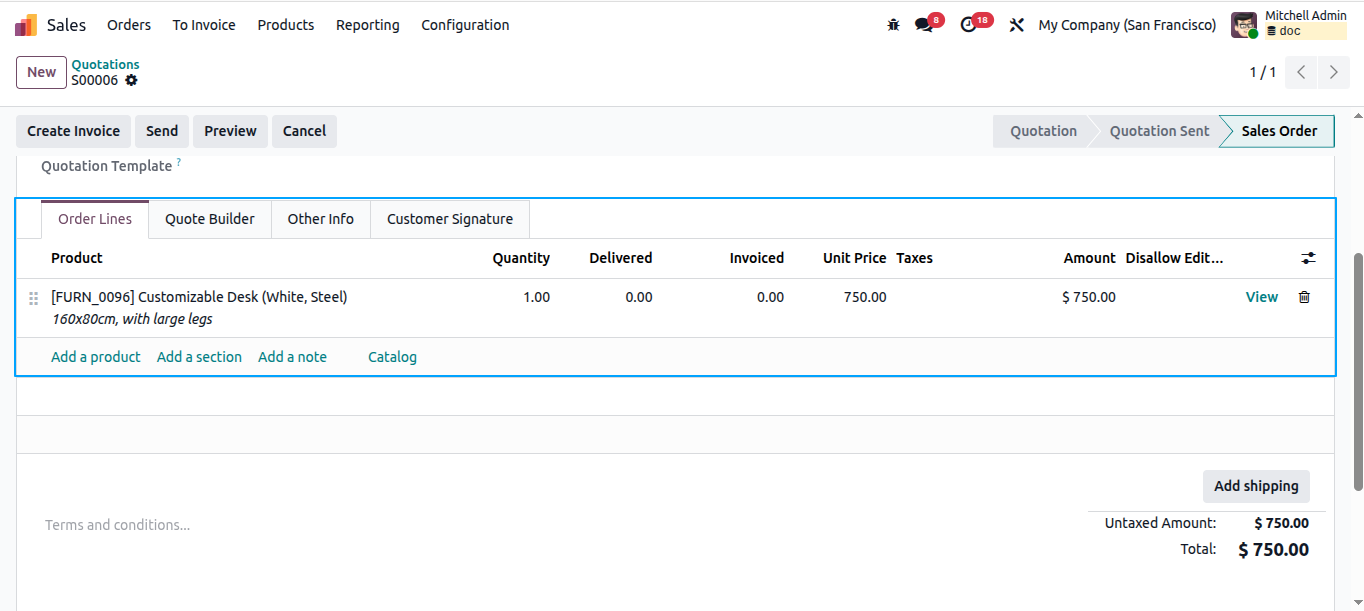Click the unit price cell 750.00

pyautogui.click(x=865, y=297)
